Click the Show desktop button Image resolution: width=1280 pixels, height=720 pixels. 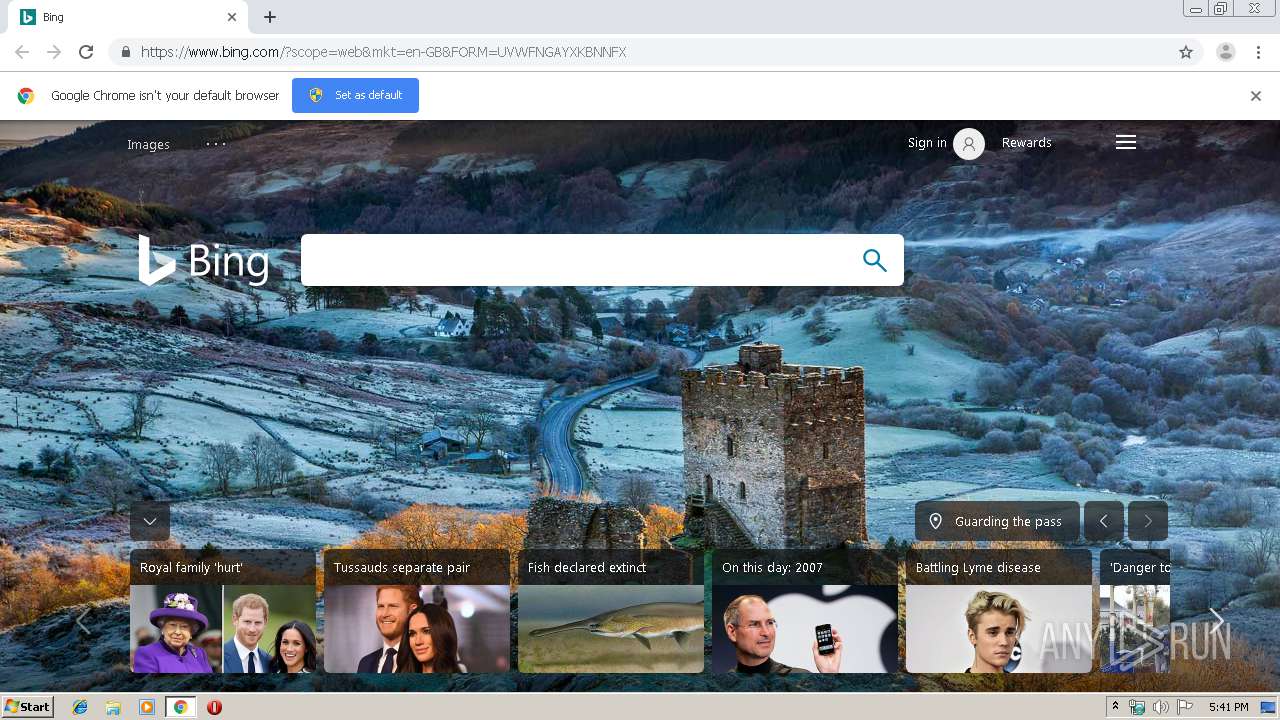[x=1269, y=707]
